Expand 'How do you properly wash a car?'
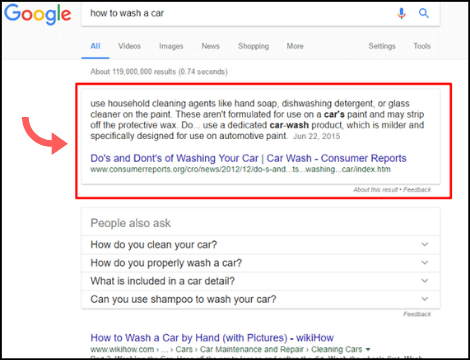This screenshot has width=470, height=360. (x=261, y=263)
